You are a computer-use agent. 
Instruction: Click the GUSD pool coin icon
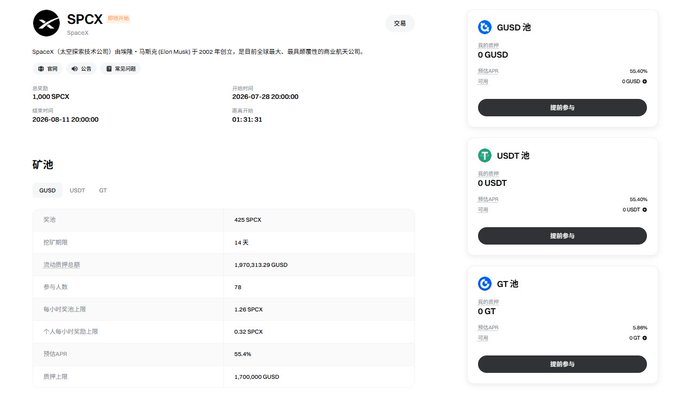485,27
